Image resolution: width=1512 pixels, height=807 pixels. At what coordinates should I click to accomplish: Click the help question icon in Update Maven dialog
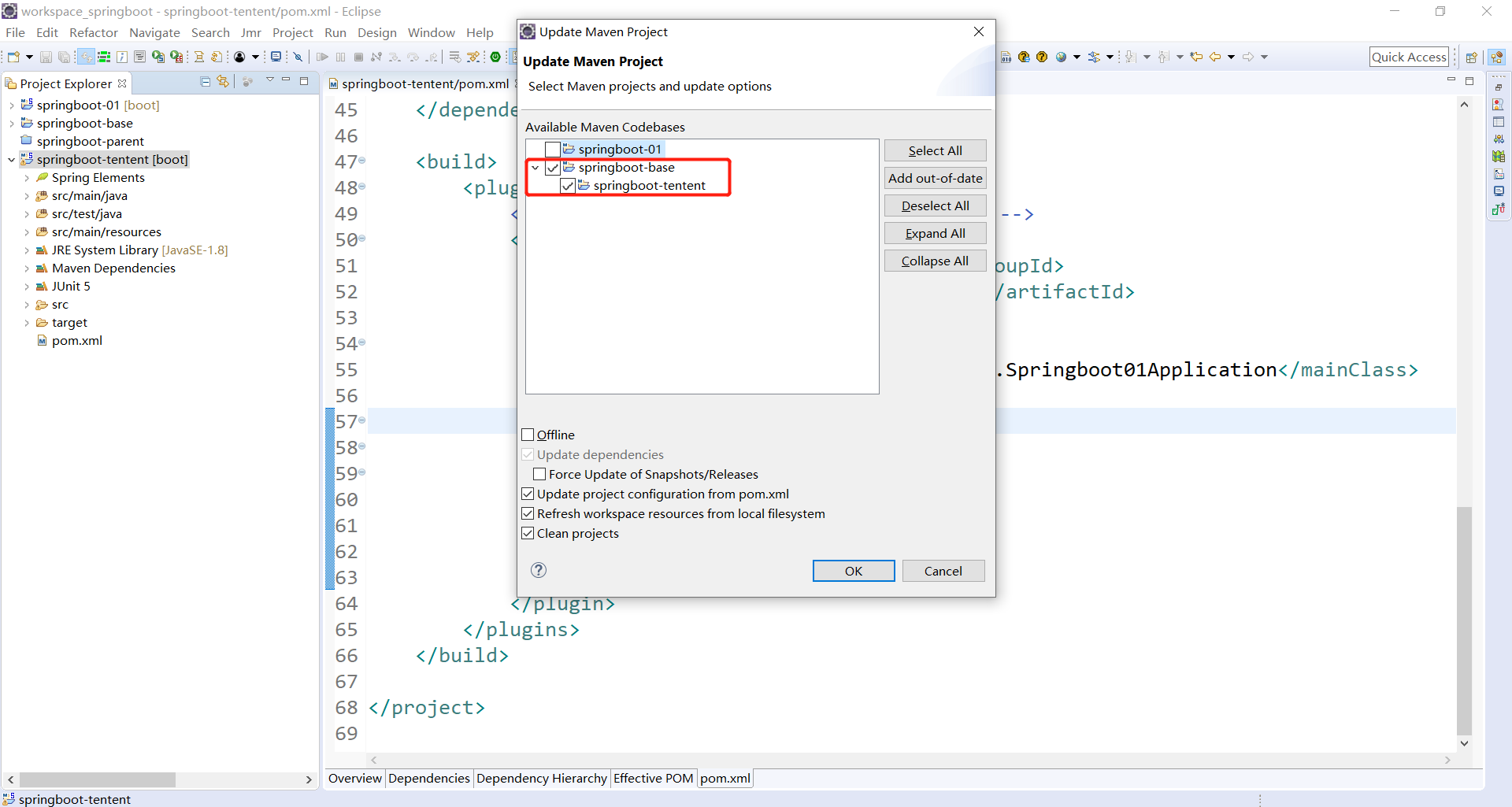click(x=539, y=570)
